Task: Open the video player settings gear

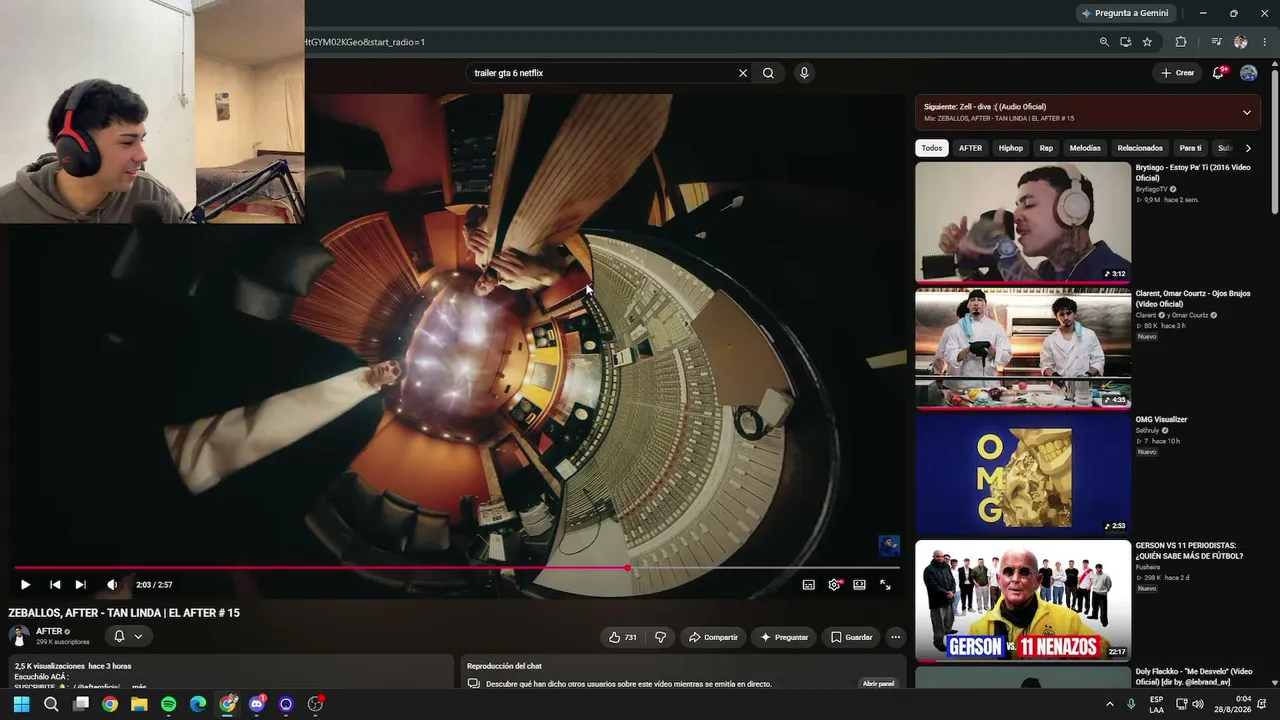Action: point(834,585)
